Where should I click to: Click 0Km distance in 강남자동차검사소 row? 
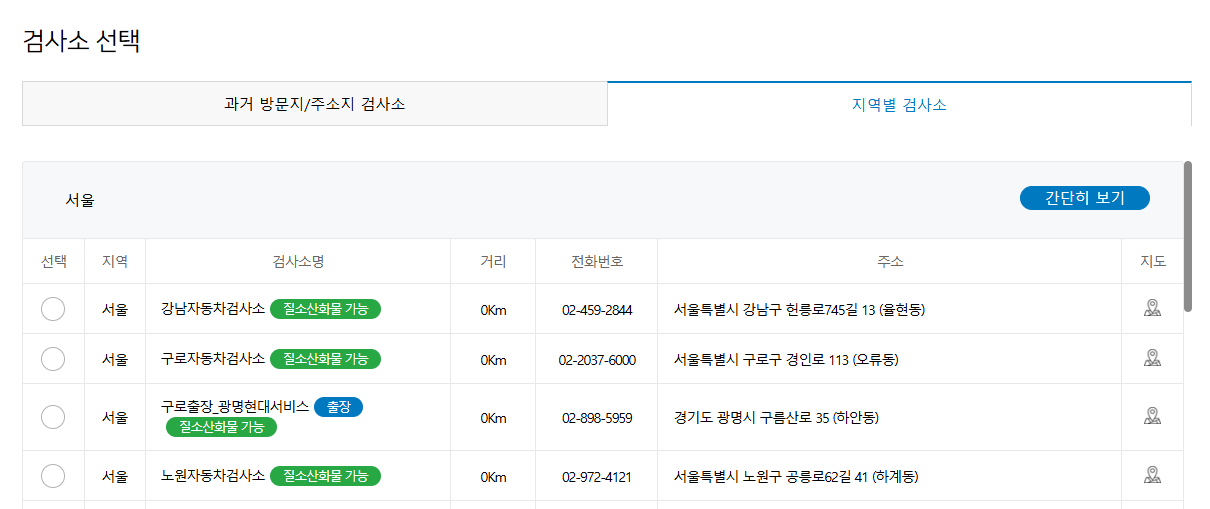pos(493,310)
